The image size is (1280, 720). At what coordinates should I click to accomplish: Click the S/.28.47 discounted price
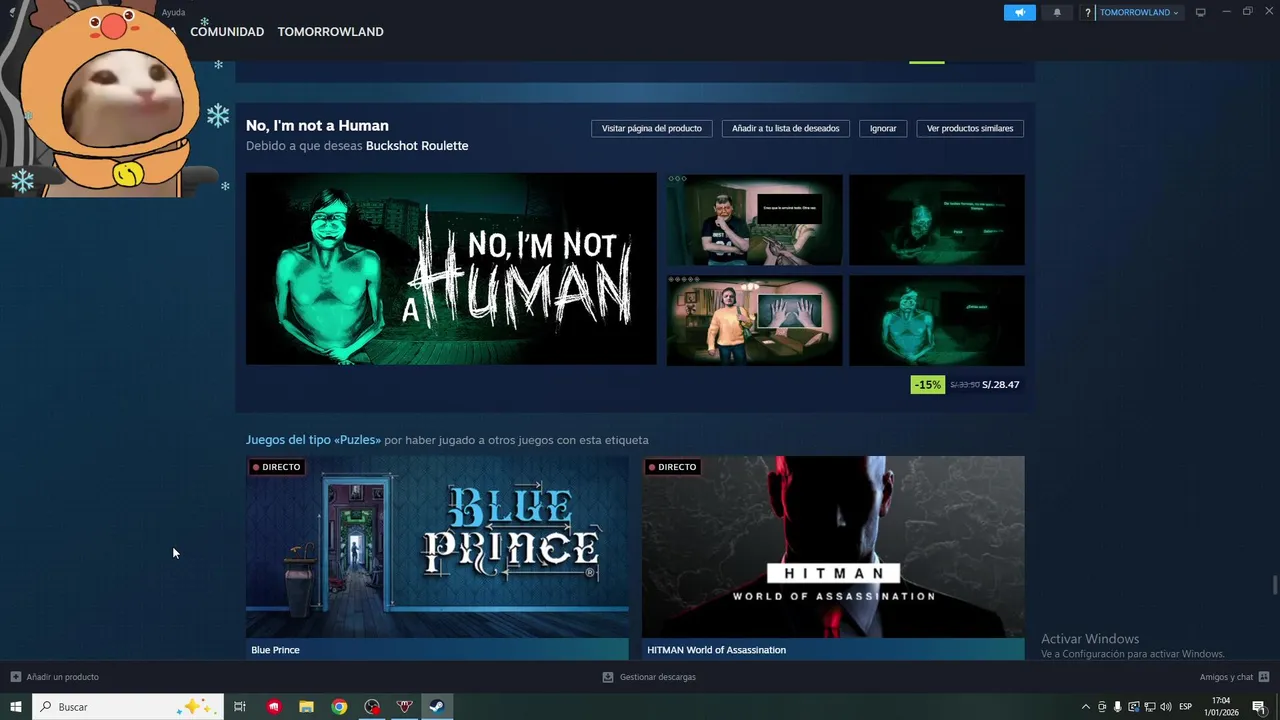pos(1000,385)
